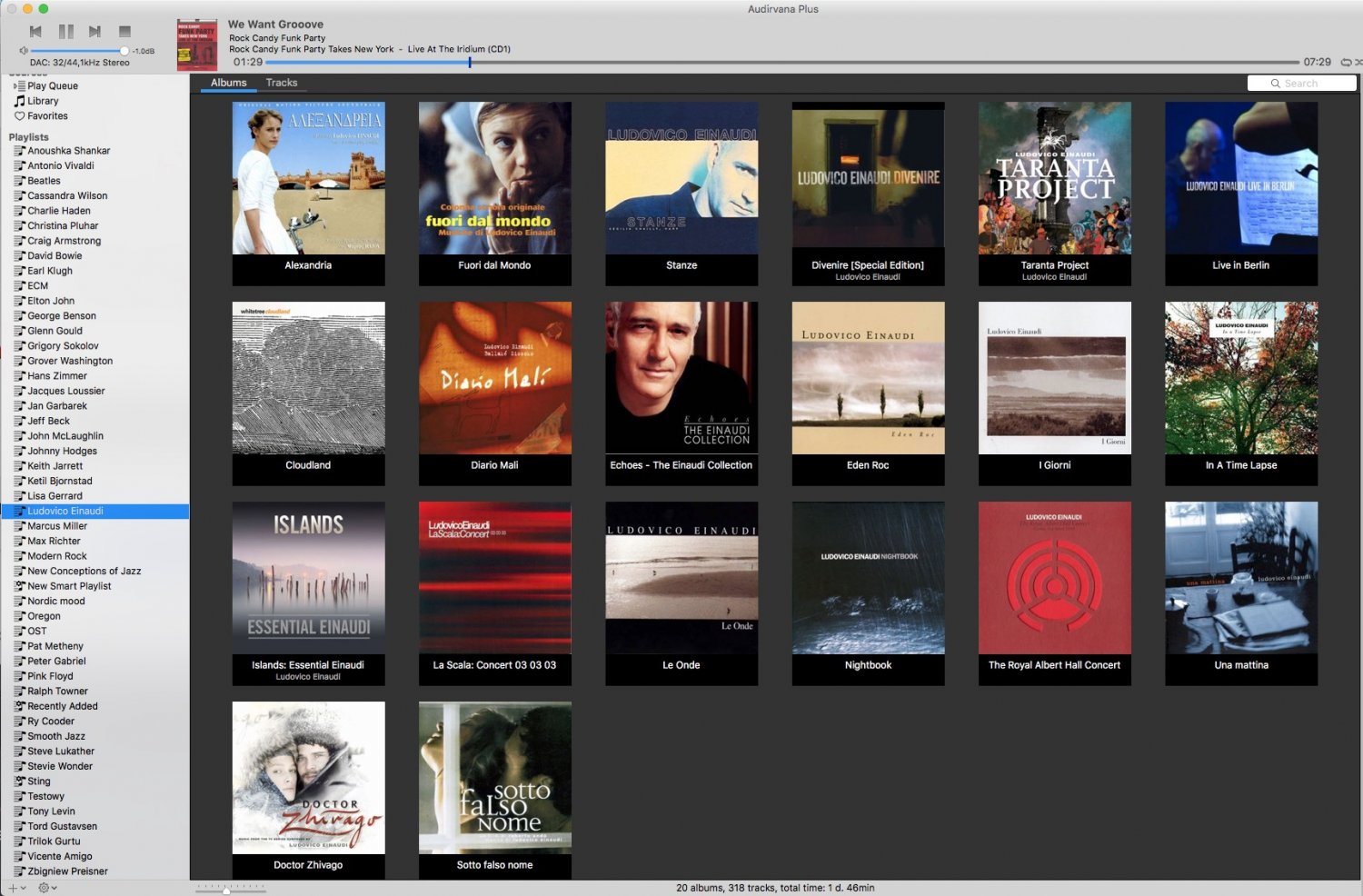Click the now-playing Rock Candy Funk Party cover
Screen dimensions: 1363x896
[x=197, y=45]
